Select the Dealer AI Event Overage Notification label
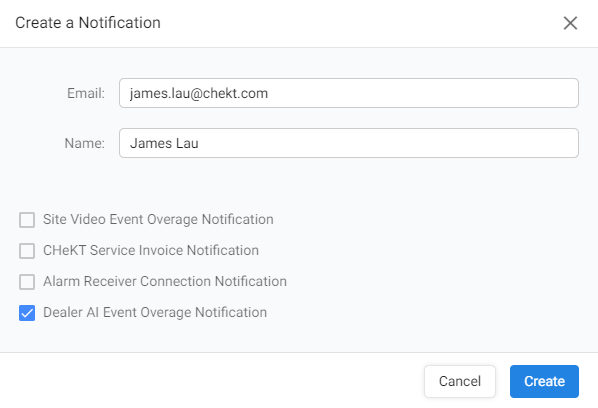Screen dimensions: 598x408 click(155, 312)
